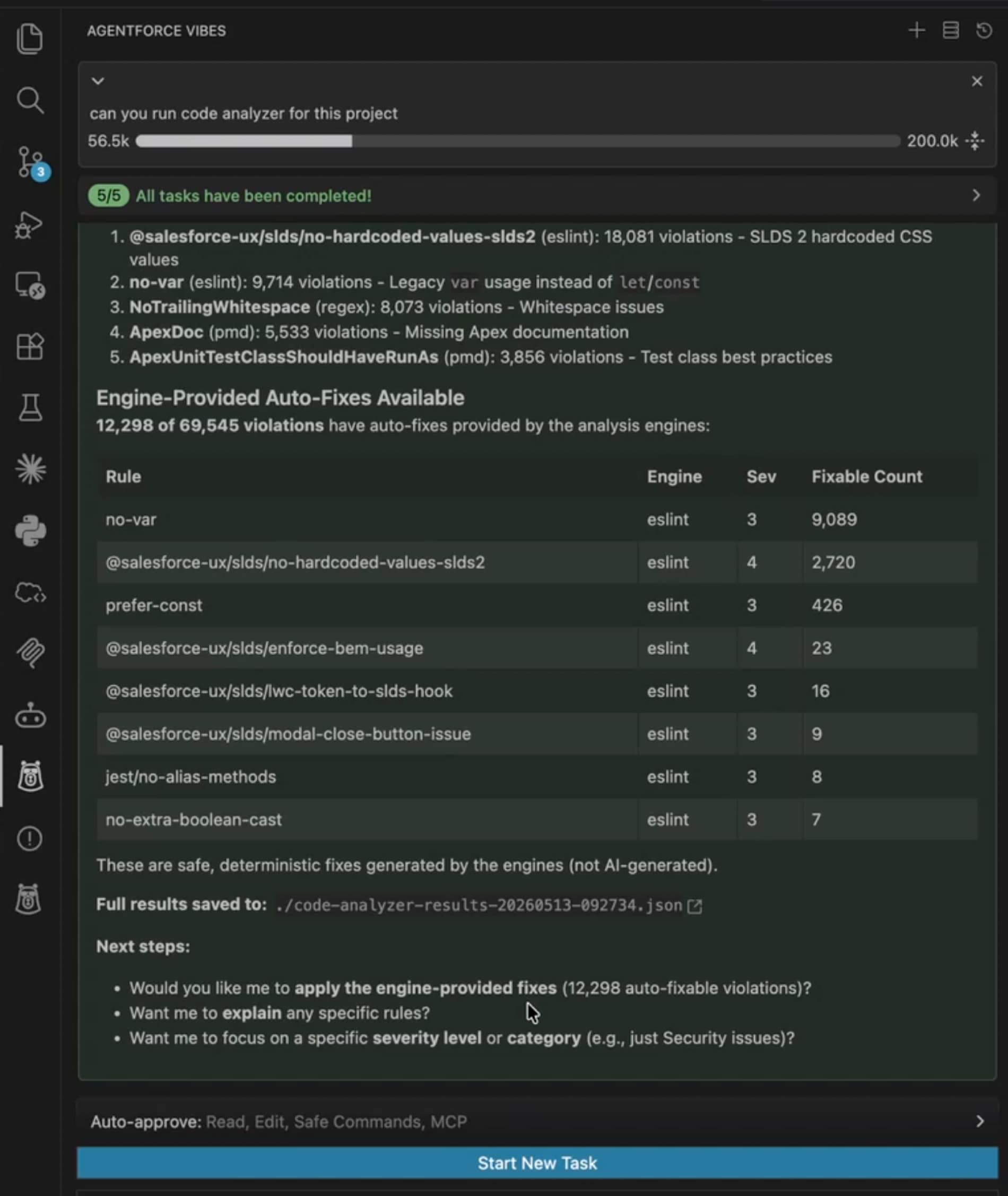Open the Search view icon
This screenshot has height=1196, width=1008.
(30, 101)
